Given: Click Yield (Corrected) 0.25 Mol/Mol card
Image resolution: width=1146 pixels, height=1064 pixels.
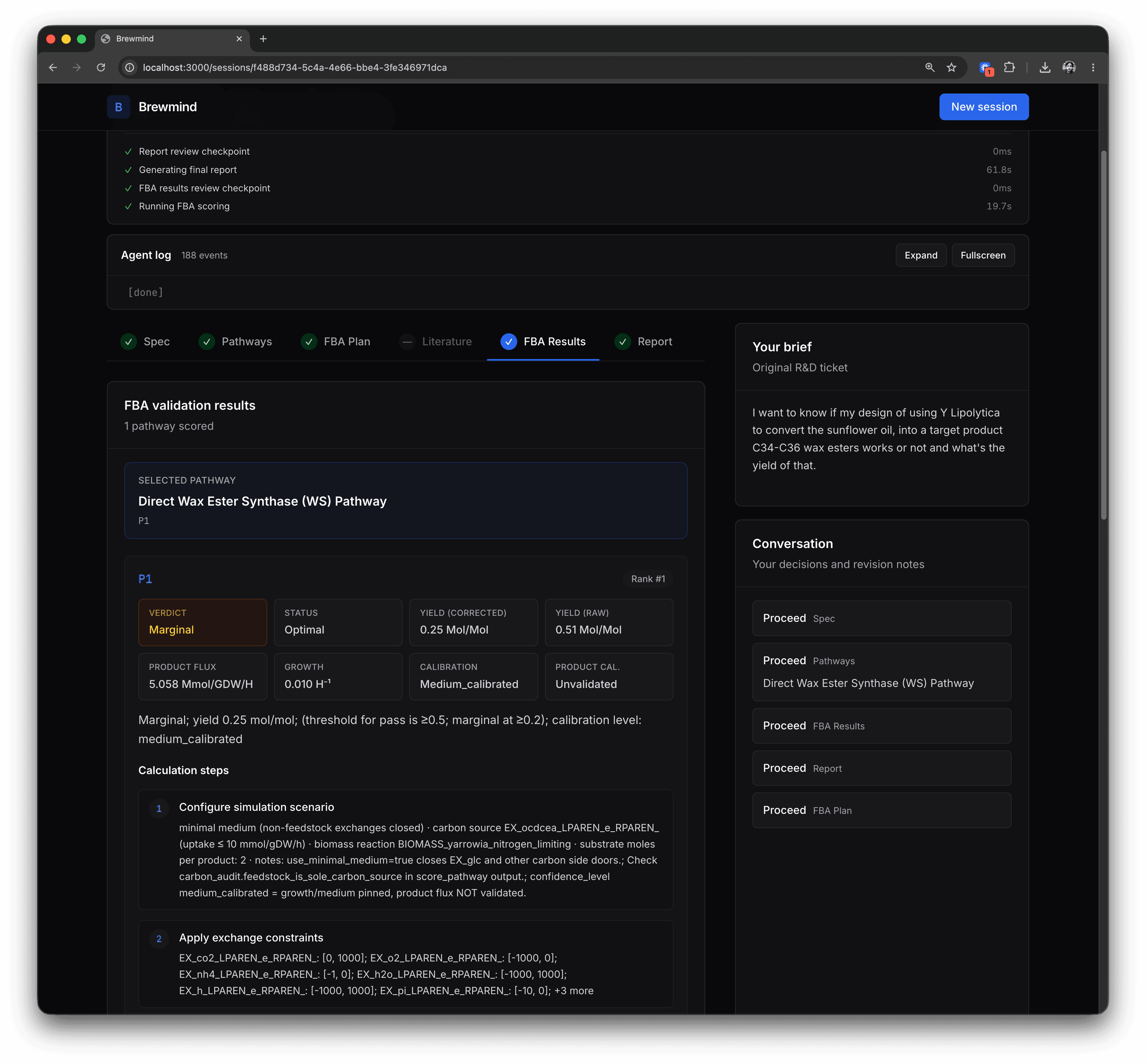Looking at the screenshot, I should (x=473, y=623).
